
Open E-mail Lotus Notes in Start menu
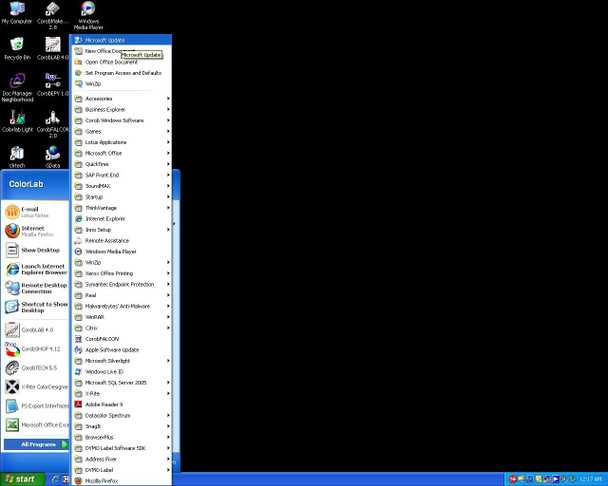point(36,212)
